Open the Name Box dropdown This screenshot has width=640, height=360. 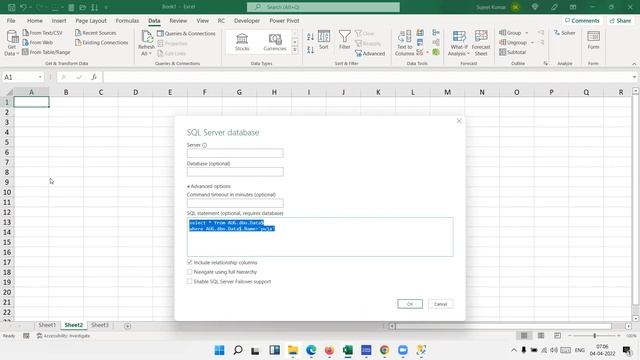pos(40,77)
